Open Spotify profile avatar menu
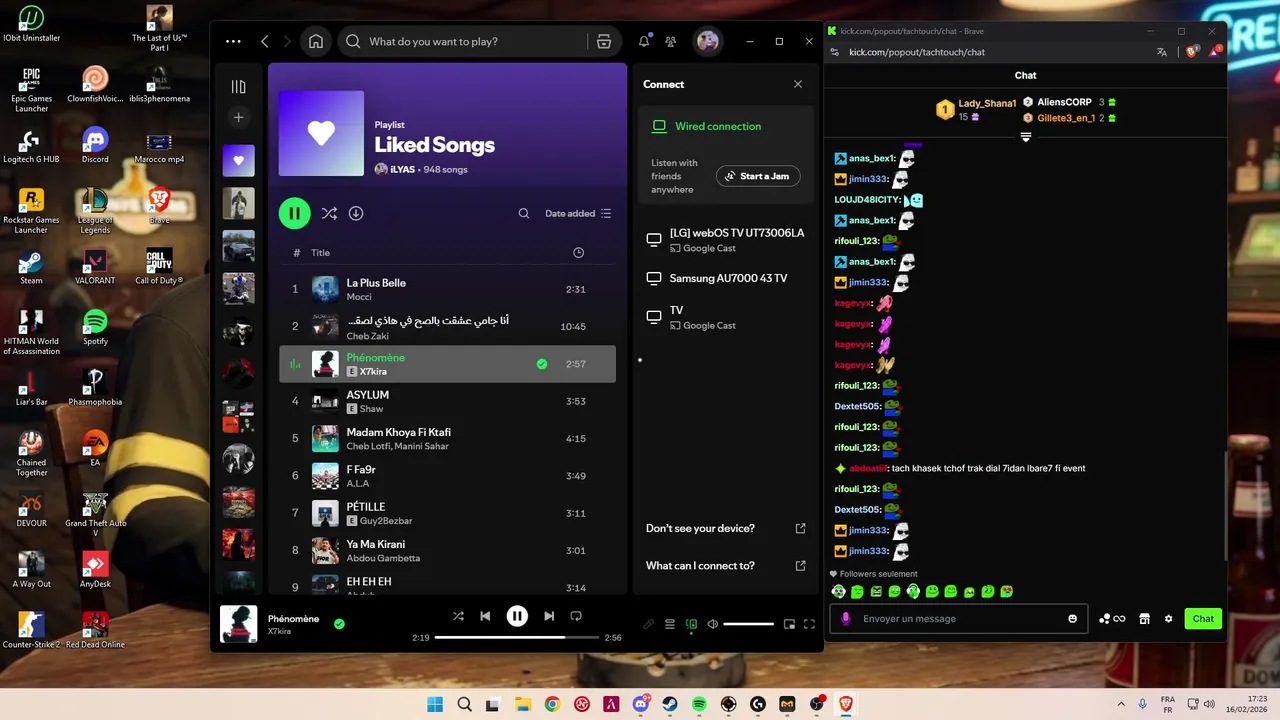The width and height of the screenshot is (1280, 720). tap(708, 41)
